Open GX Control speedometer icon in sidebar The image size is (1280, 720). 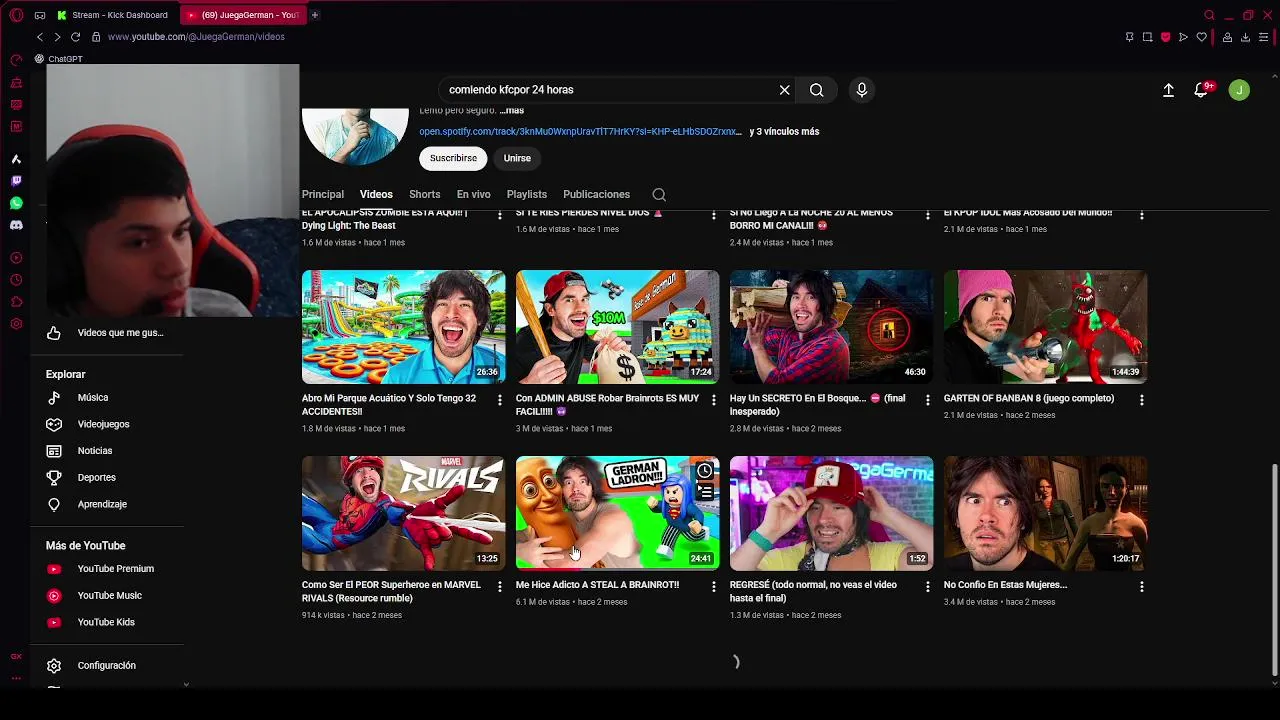(x=16, y=60)
